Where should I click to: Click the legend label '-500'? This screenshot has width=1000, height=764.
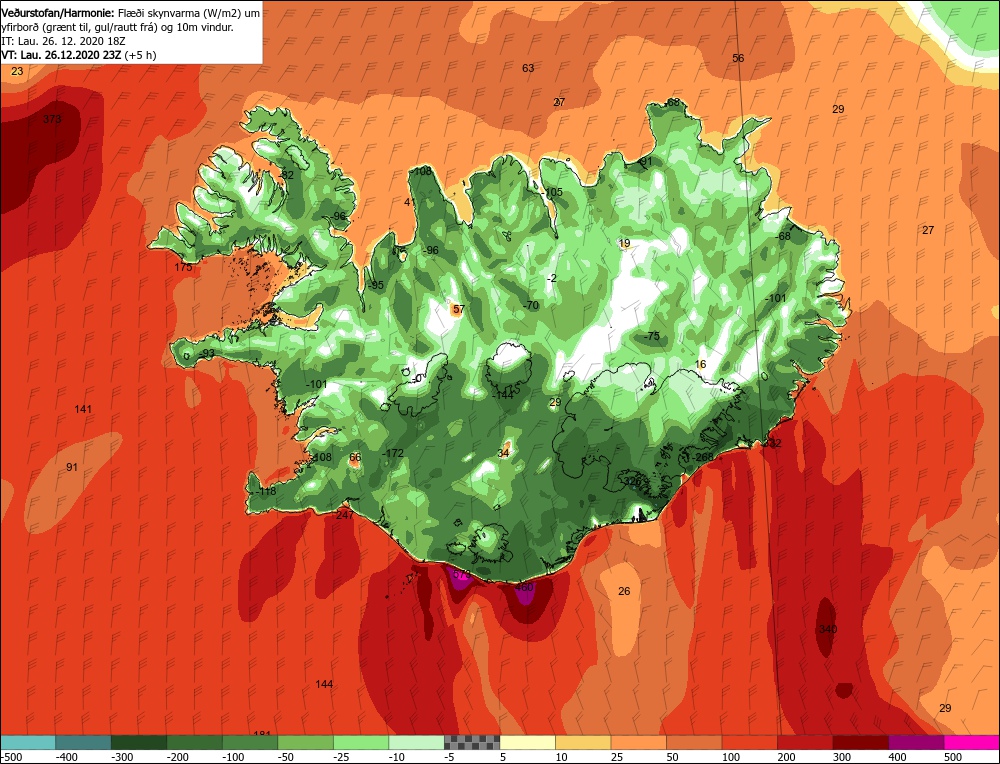click(x=11, y=757)
